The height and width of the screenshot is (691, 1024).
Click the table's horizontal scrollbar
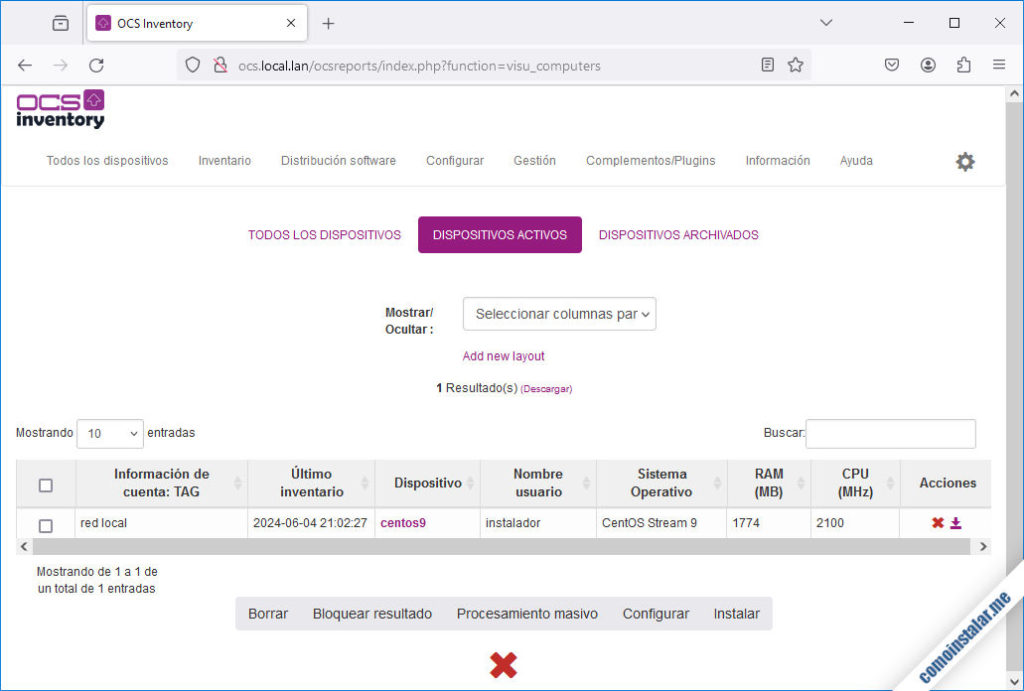tap(501, 547)
